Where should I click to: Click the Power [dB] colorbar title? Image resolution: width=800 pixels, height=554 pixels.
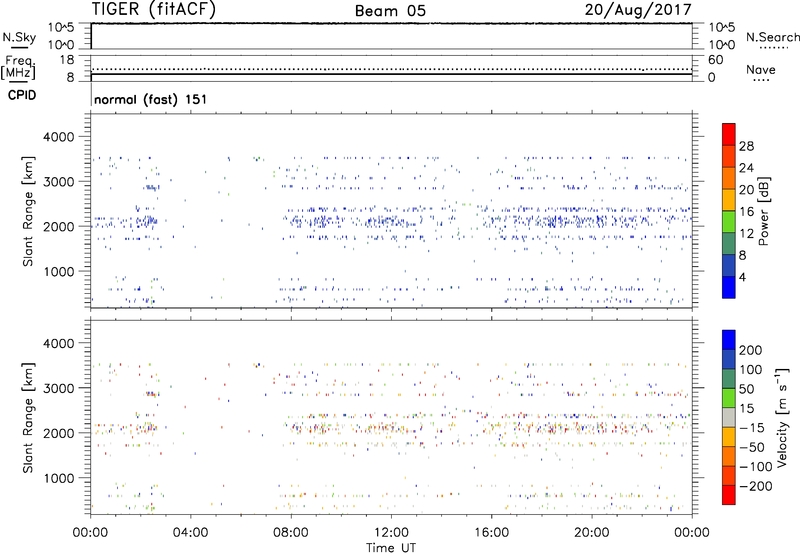[x=763, y=211]
